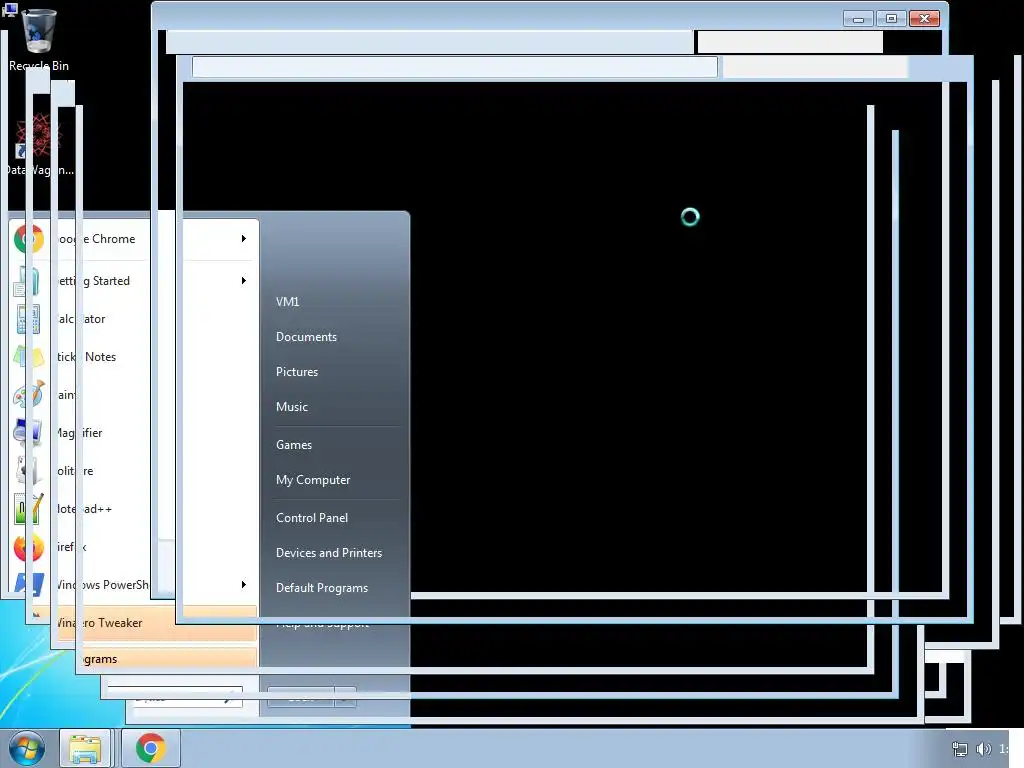This screenshot has height=768, width=1024.
Task: Click the front window's search field
Action: coord(815,67)
